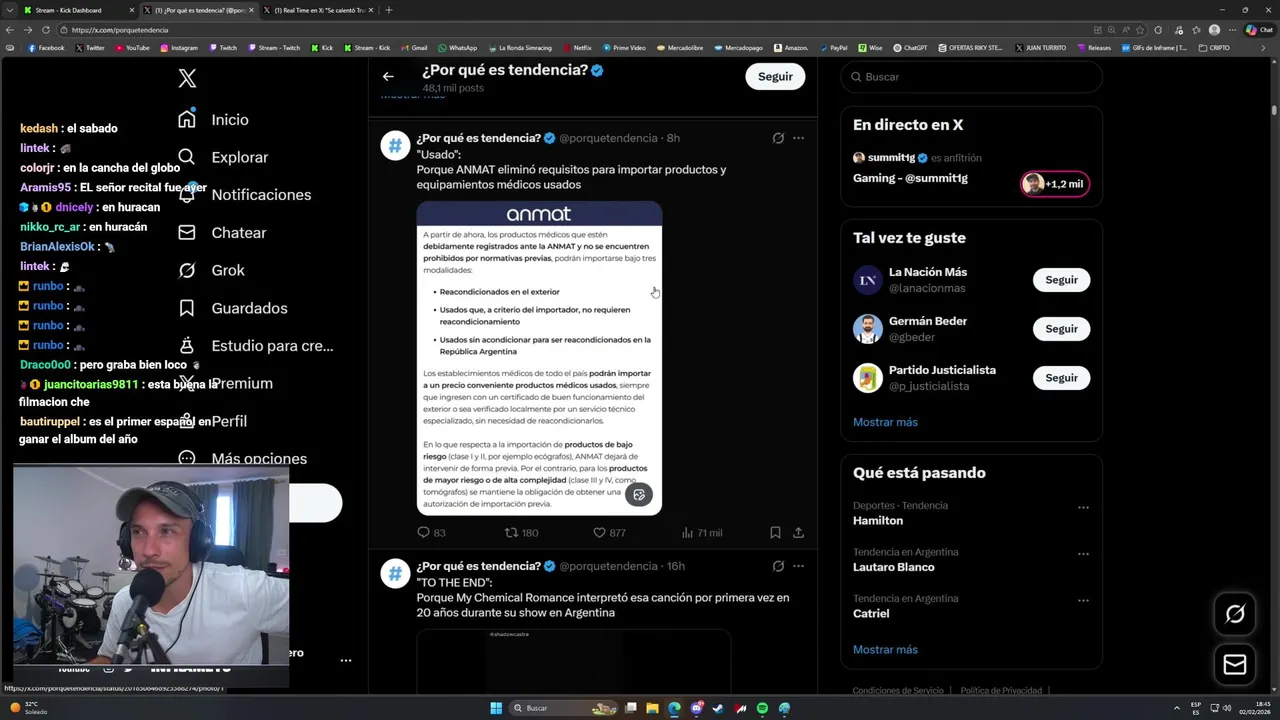1280x720 pixels.
Task: Open options for Catriel trend
Action: 1083,600
